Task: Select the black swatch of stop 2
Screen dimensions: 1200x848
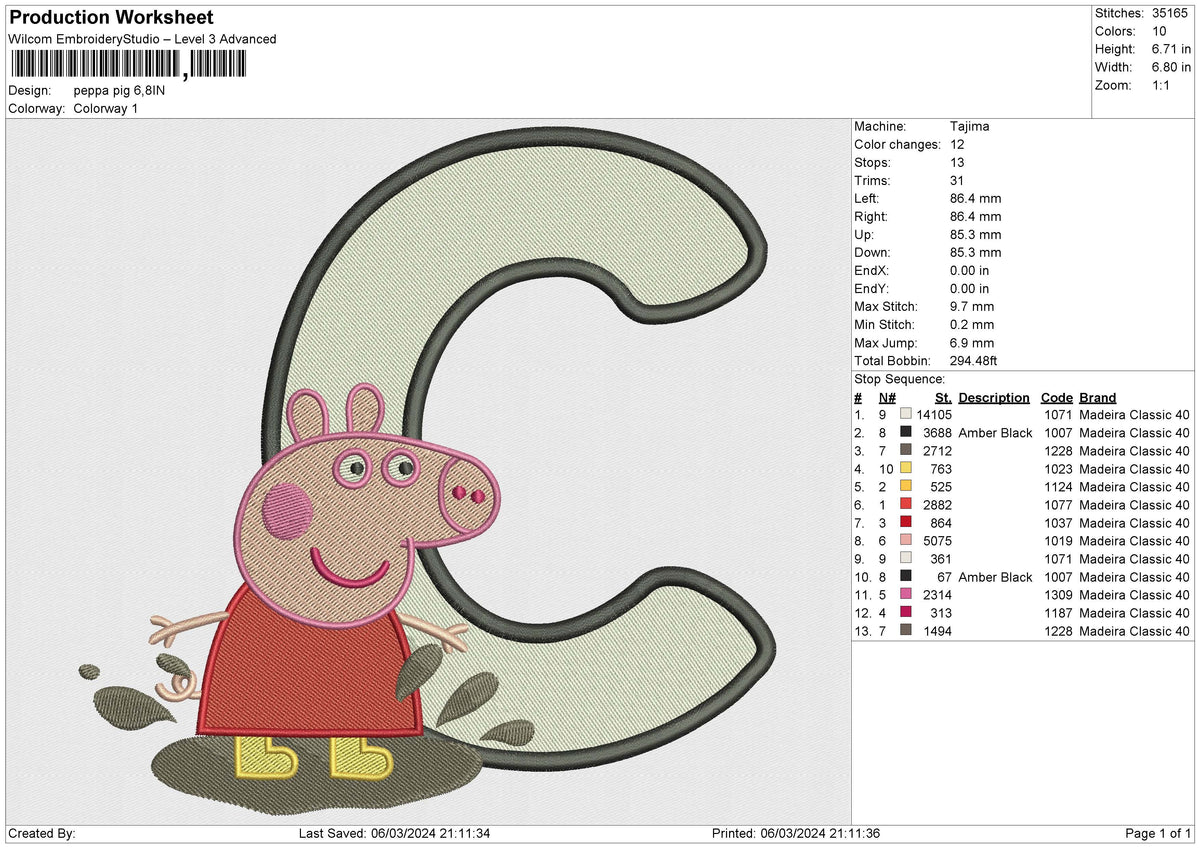Action: [x=906, y=432]
